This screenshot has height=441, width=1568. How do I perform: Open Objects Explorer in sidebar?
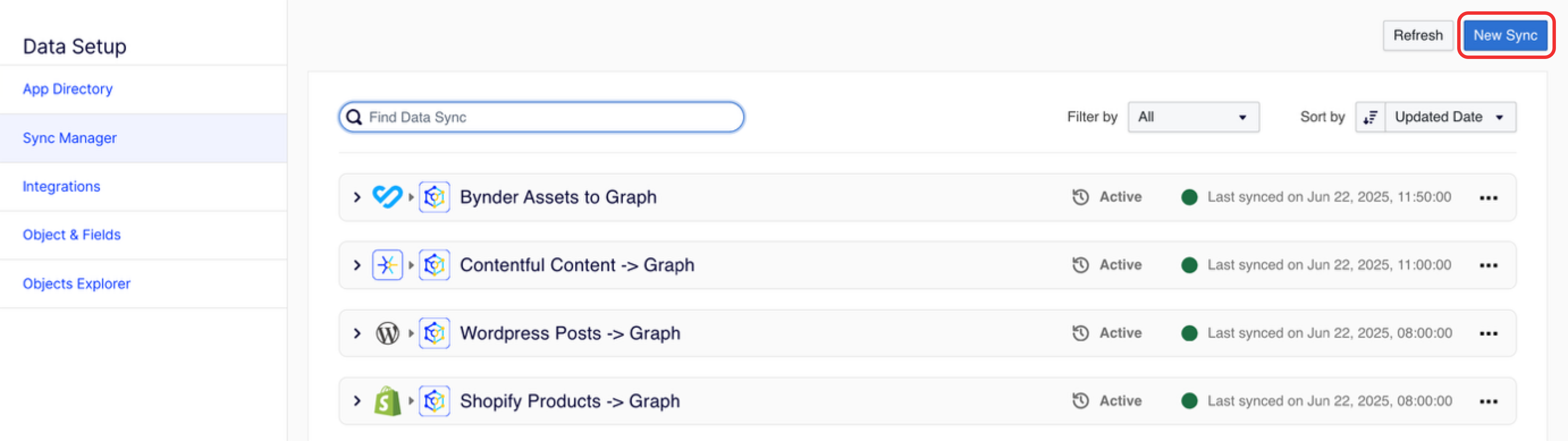pyautogui.click(x=77, y=283)
